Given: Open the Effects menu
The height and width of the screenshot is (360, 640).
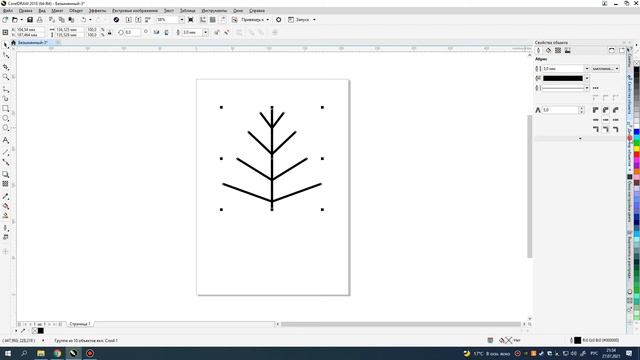Looking at the screenshot, I should click(97, 11).
